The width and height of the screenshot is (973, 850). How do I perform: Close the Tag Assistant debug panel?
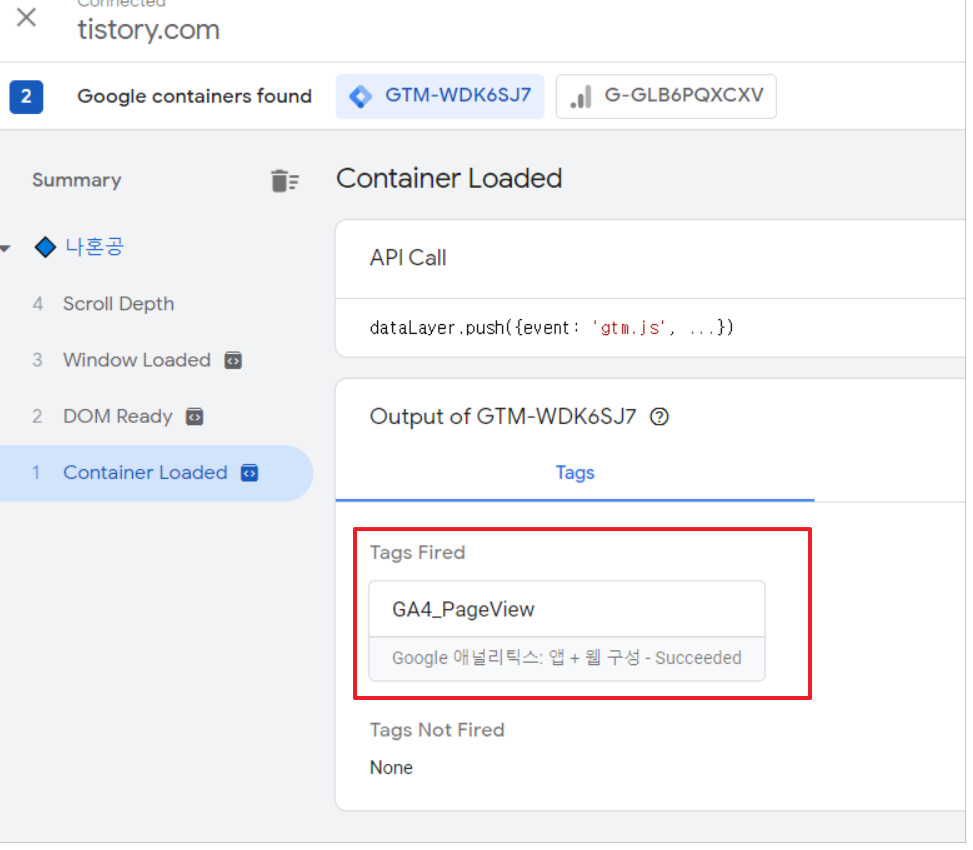(x=27, y=18)
